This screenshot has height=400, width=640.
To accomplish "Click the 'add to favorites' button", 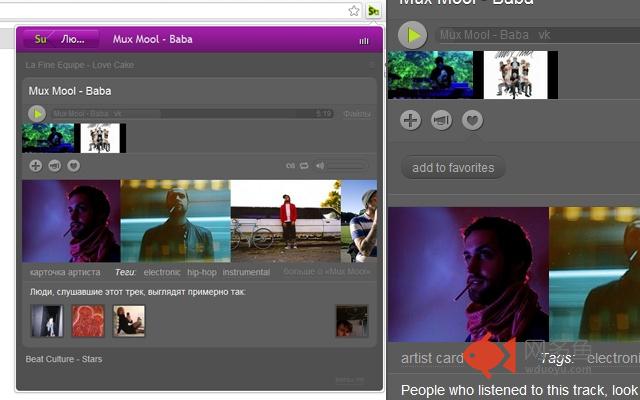I will coord(453,167).
